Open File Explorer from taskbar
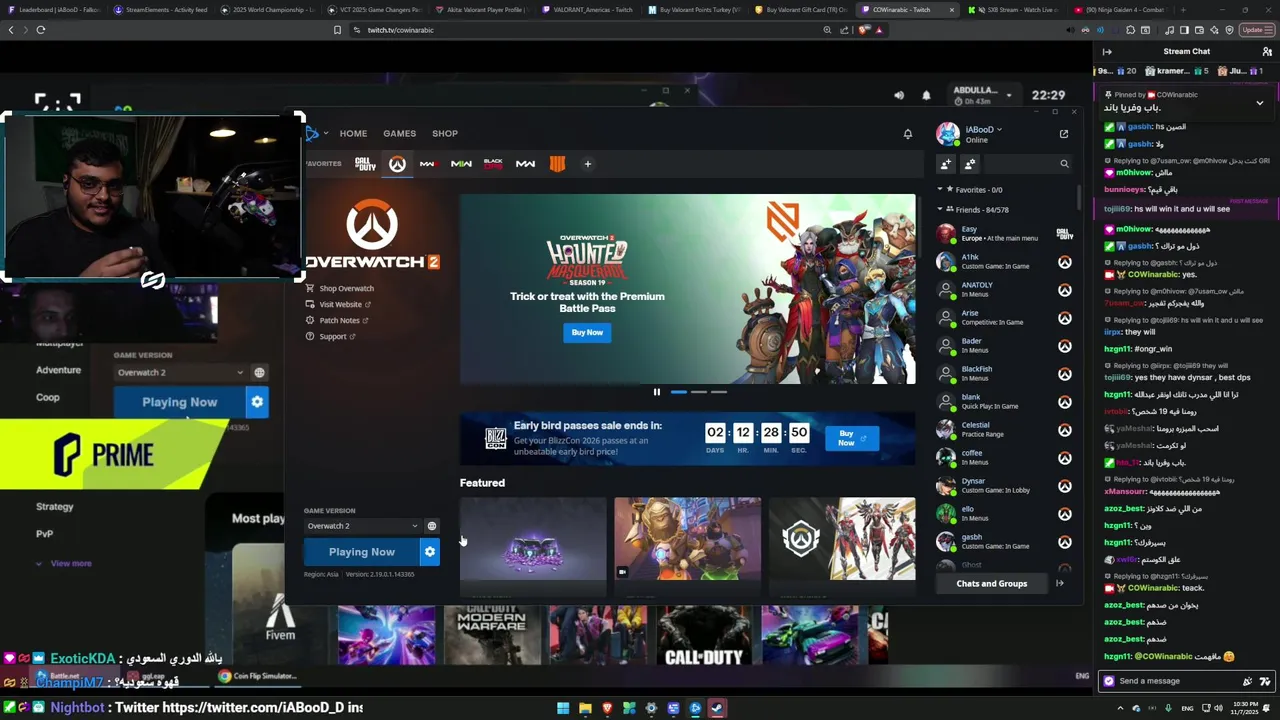The height and width of the screenshot is (720, 1280). tap(585, 709)
